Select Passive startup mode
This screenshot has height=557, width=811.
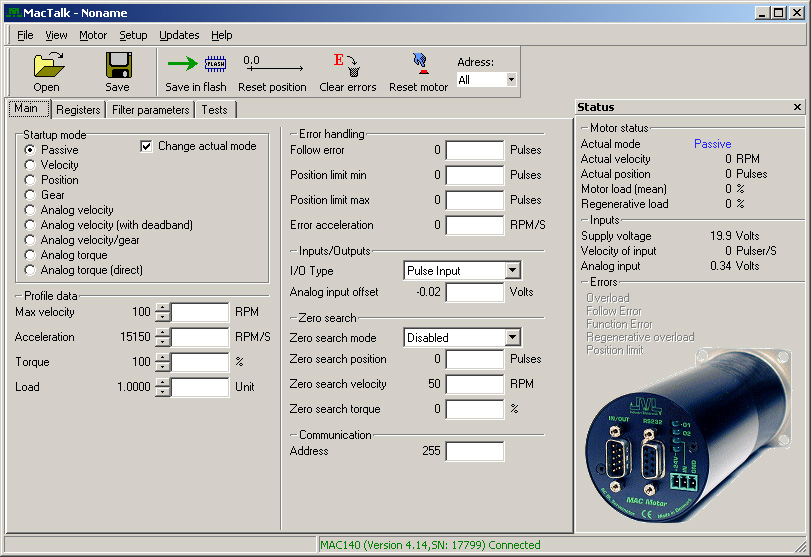pyautogui.click(x=30, y=150)
